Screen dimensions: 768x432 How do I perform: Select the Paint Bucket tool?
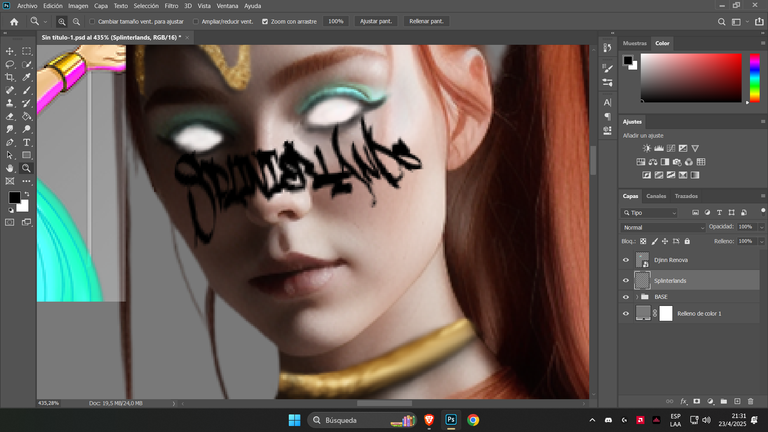[26, 117]
